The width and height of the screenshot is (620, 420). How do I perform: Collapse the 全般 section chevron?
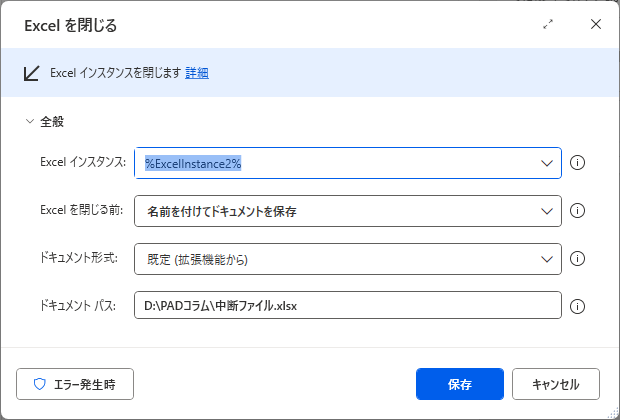point(30,121)
